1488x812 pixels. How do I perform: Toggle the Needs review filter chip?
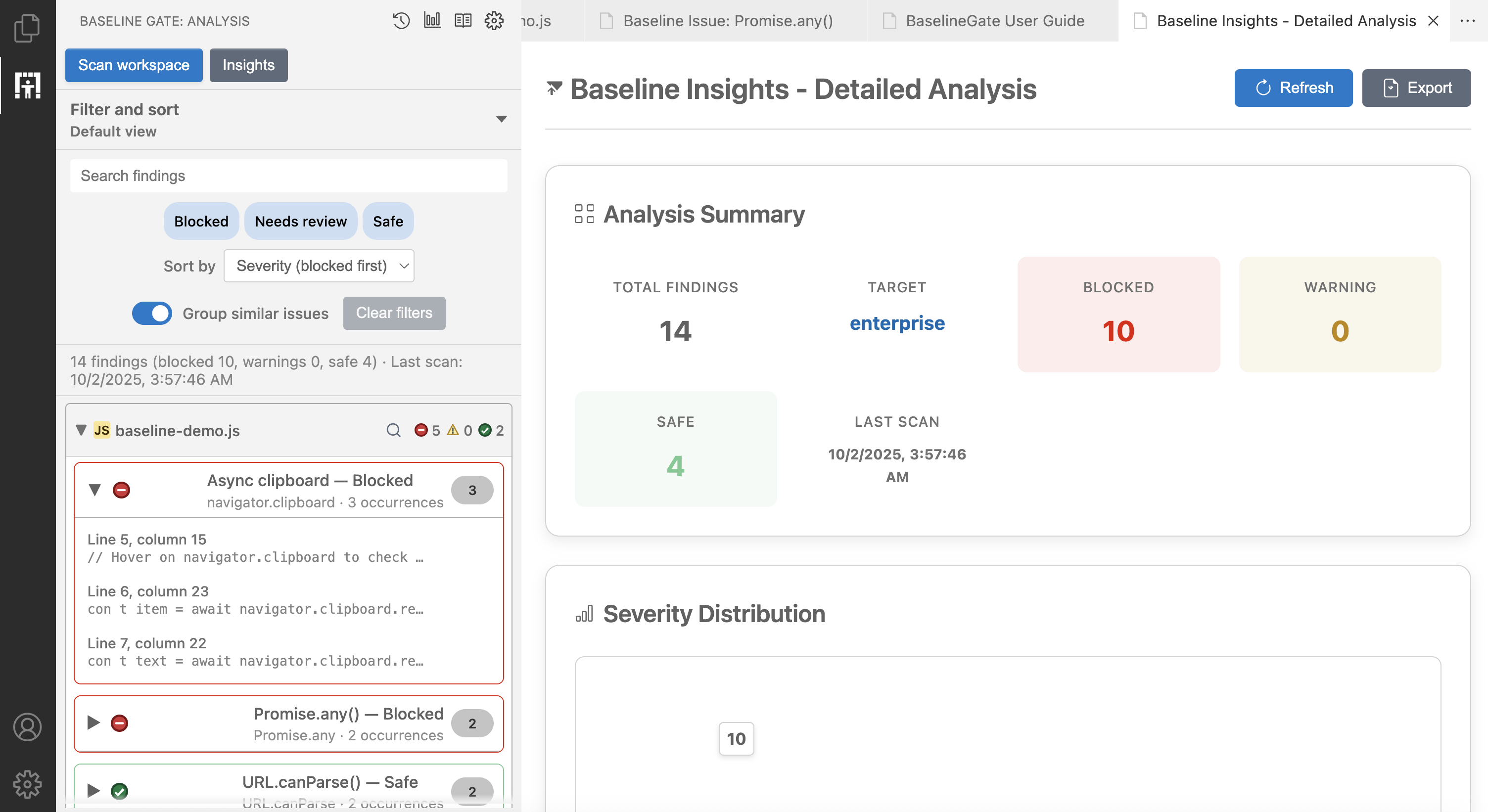pyautogui.click(x=300, y=221)
